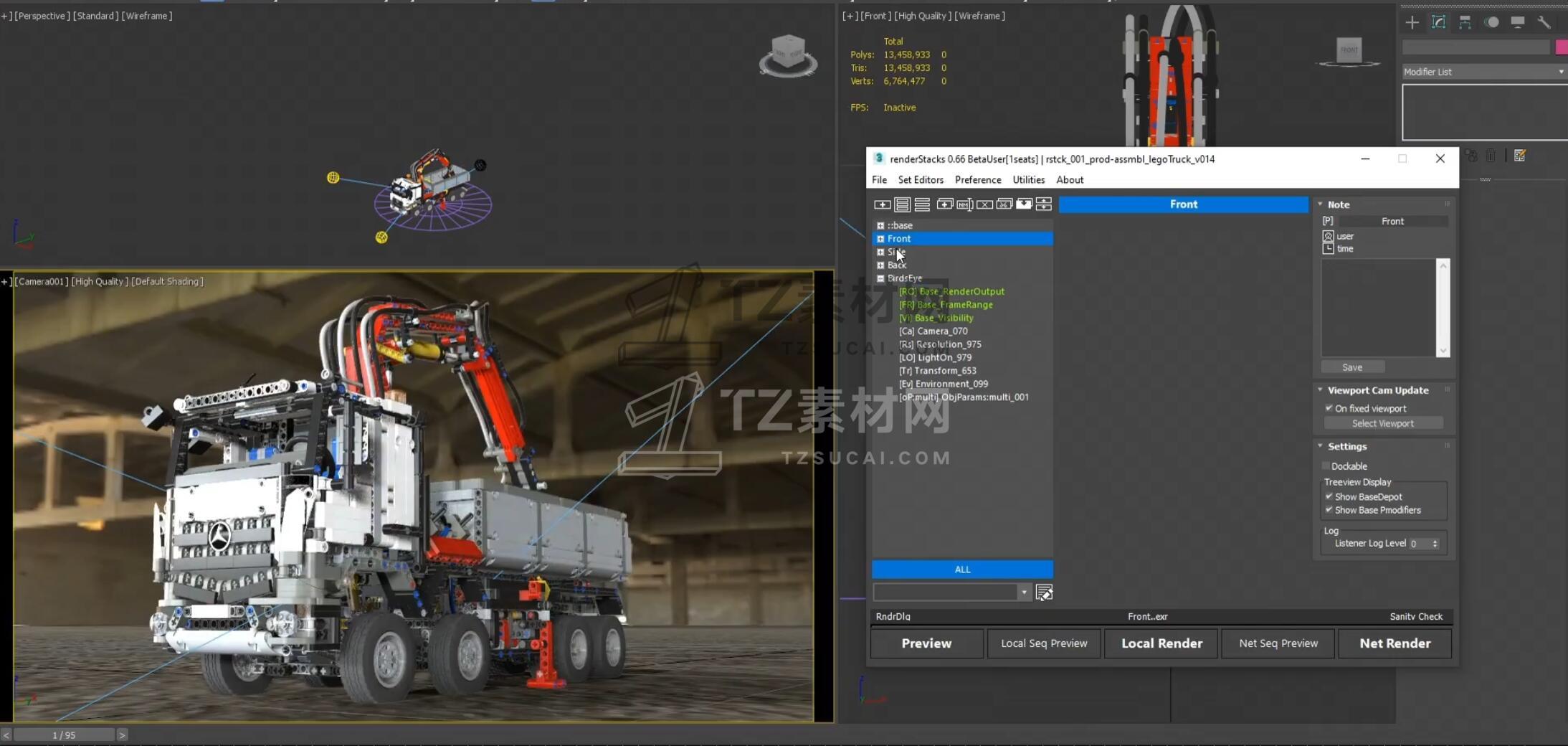Image resolution: width=1568 pixels, height=746 pixels.
Task: Click the Select Viewport button
Action: (x=1382, y=423)
